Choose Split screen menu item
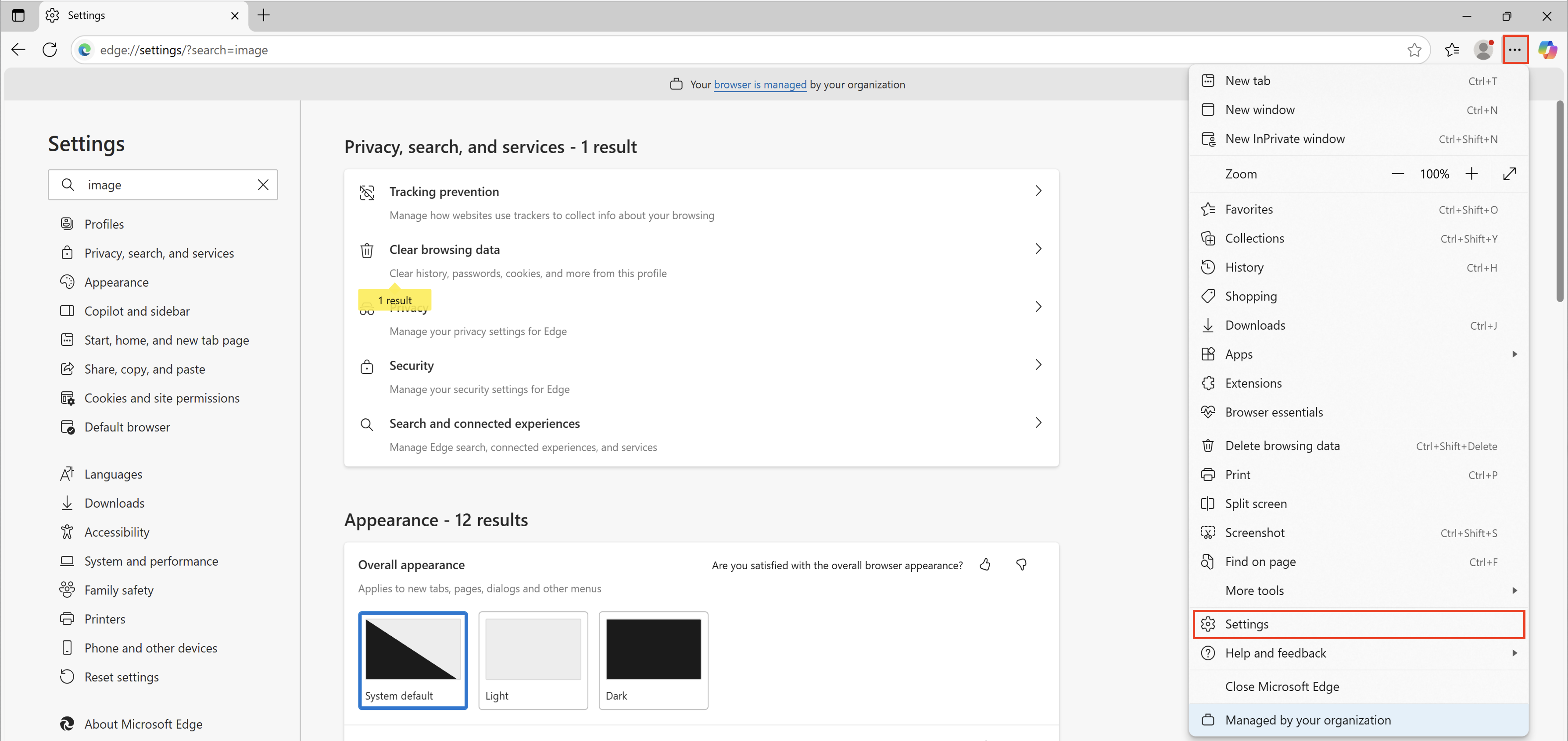 (x=1359, y=504)
